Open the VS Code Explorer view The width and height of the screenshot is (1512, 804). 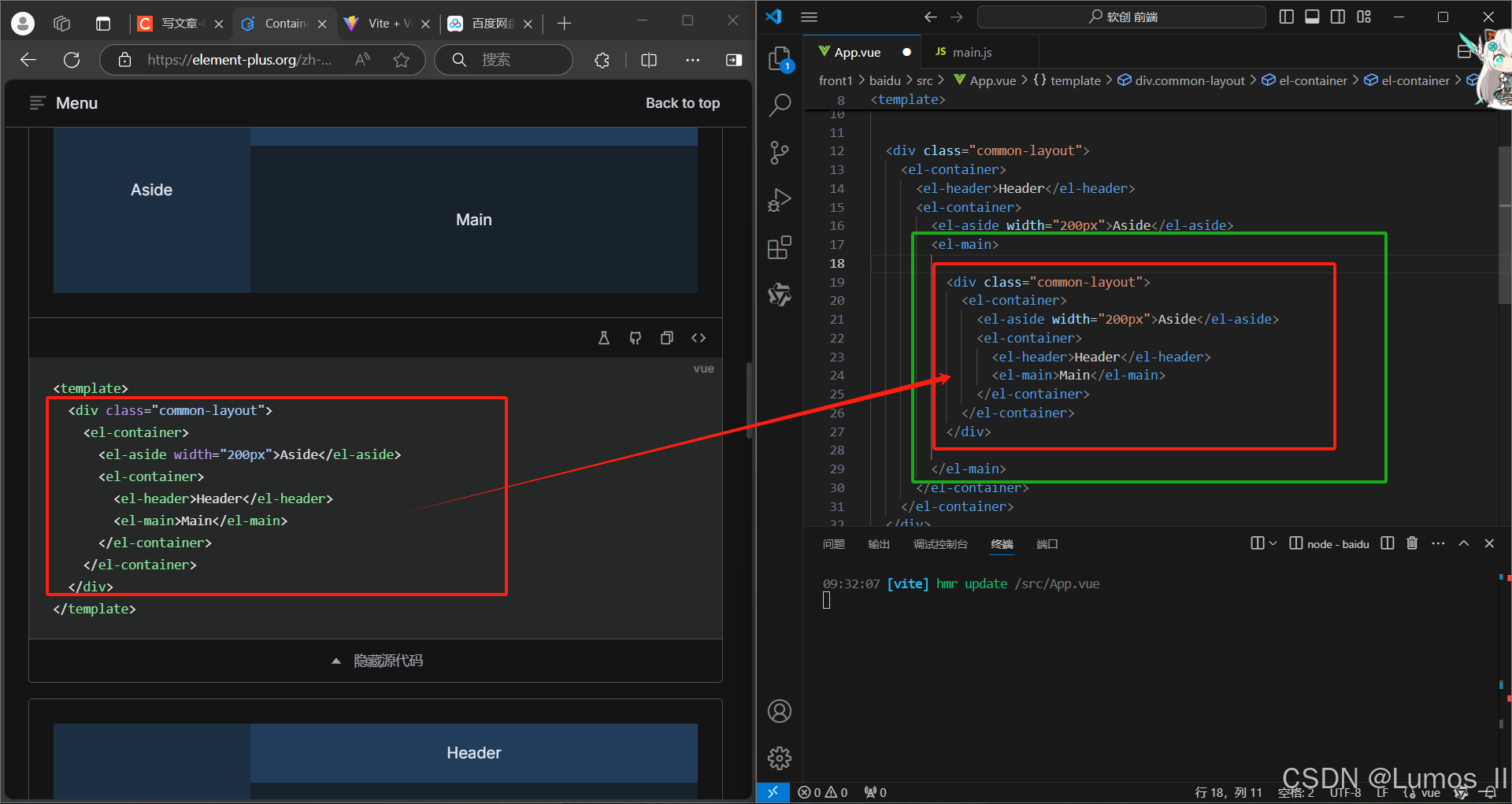click(780, 58)
